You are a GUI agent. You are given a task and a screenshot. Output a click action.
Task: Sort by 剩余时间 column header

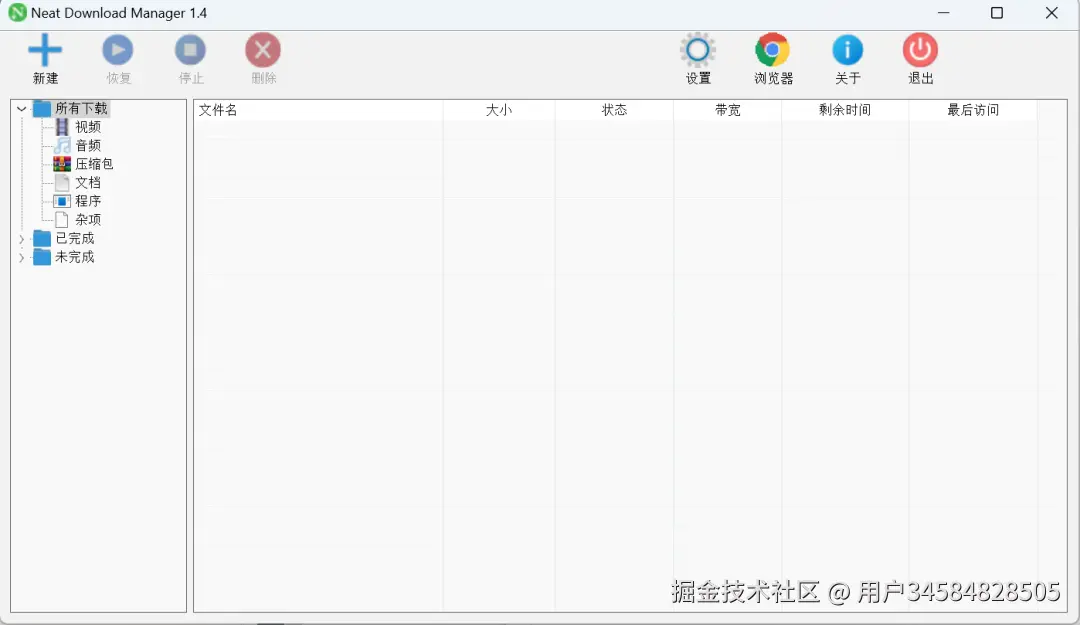pos(845,110)
